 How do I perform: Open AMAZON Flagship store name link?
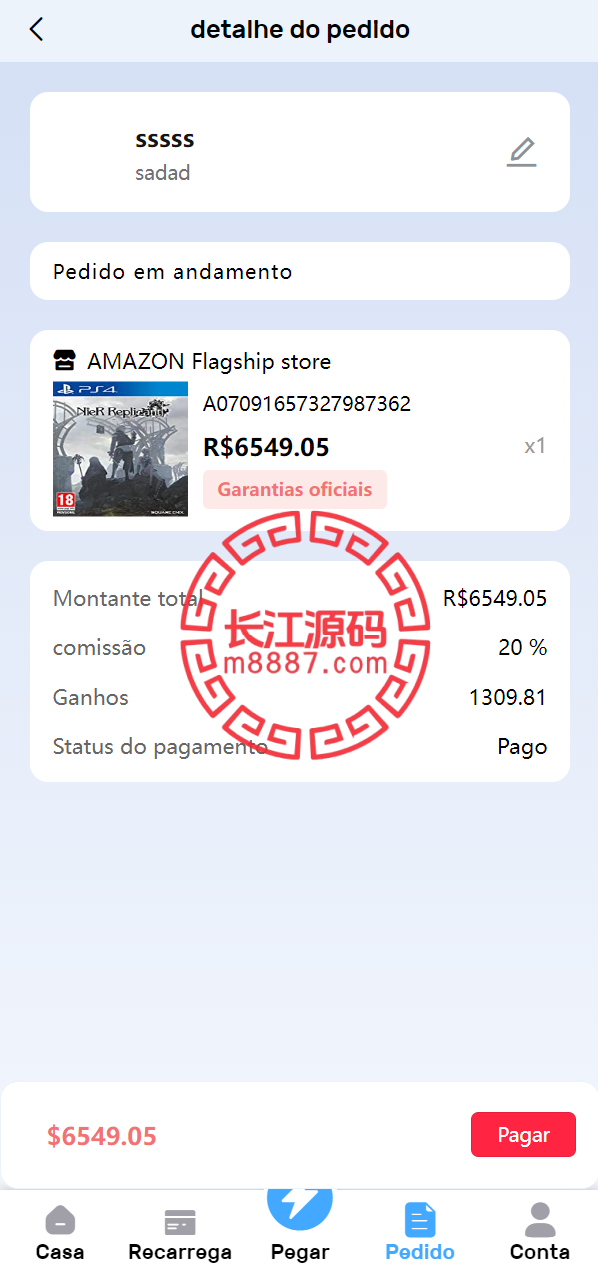209,361
